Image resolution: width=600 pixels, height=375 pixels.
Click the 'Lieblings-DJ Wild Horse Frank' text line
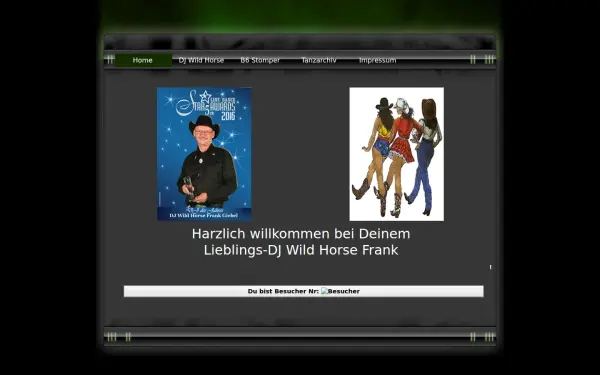coord(301,250)
